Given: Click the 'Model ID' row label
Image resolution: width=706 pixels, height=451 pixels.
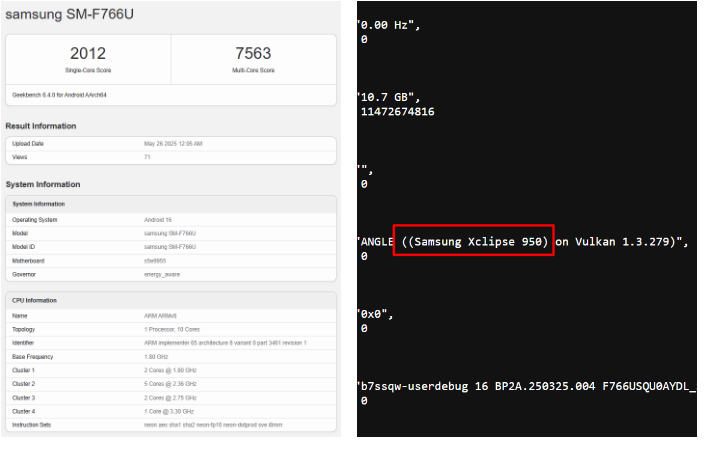Looking at the screenshot, I should (23, 247).
